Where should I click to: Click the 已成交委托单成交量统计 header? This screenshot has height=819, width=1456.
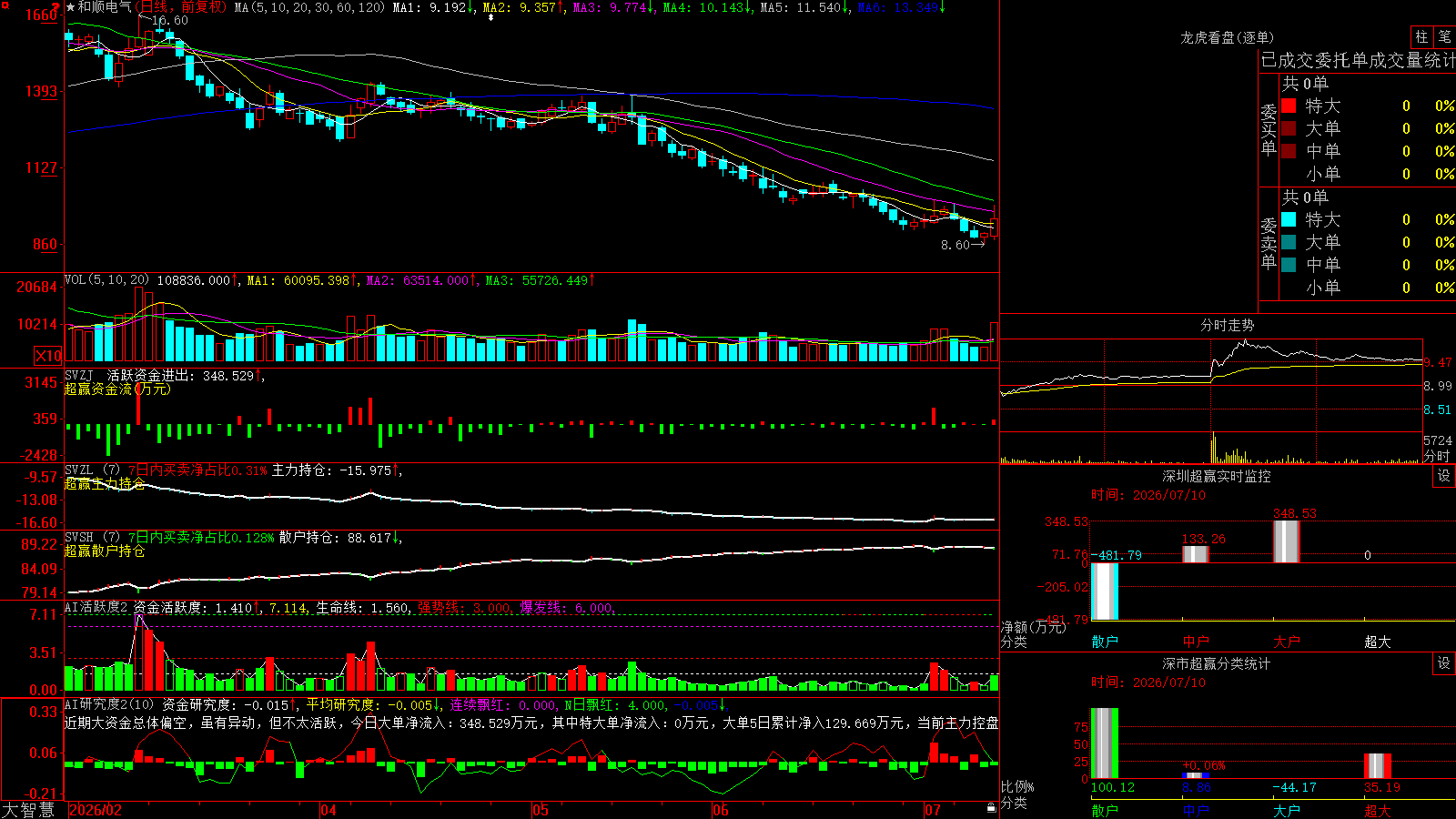(1358, 60)
